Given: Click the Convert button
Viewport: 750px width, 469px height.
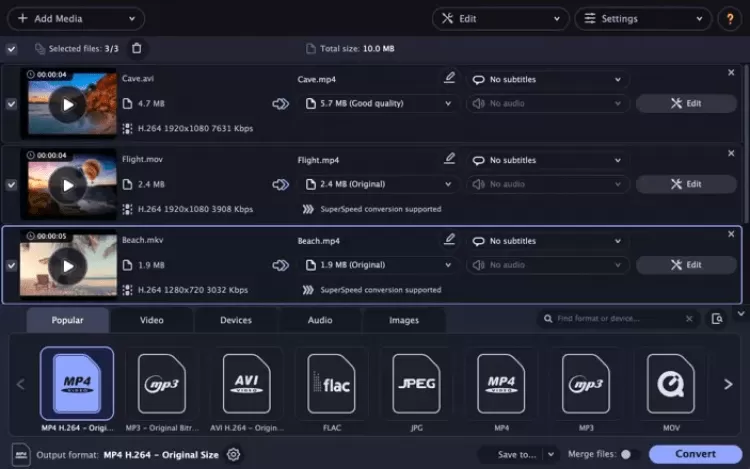Looking at the screenshot, I should (695, 454).
